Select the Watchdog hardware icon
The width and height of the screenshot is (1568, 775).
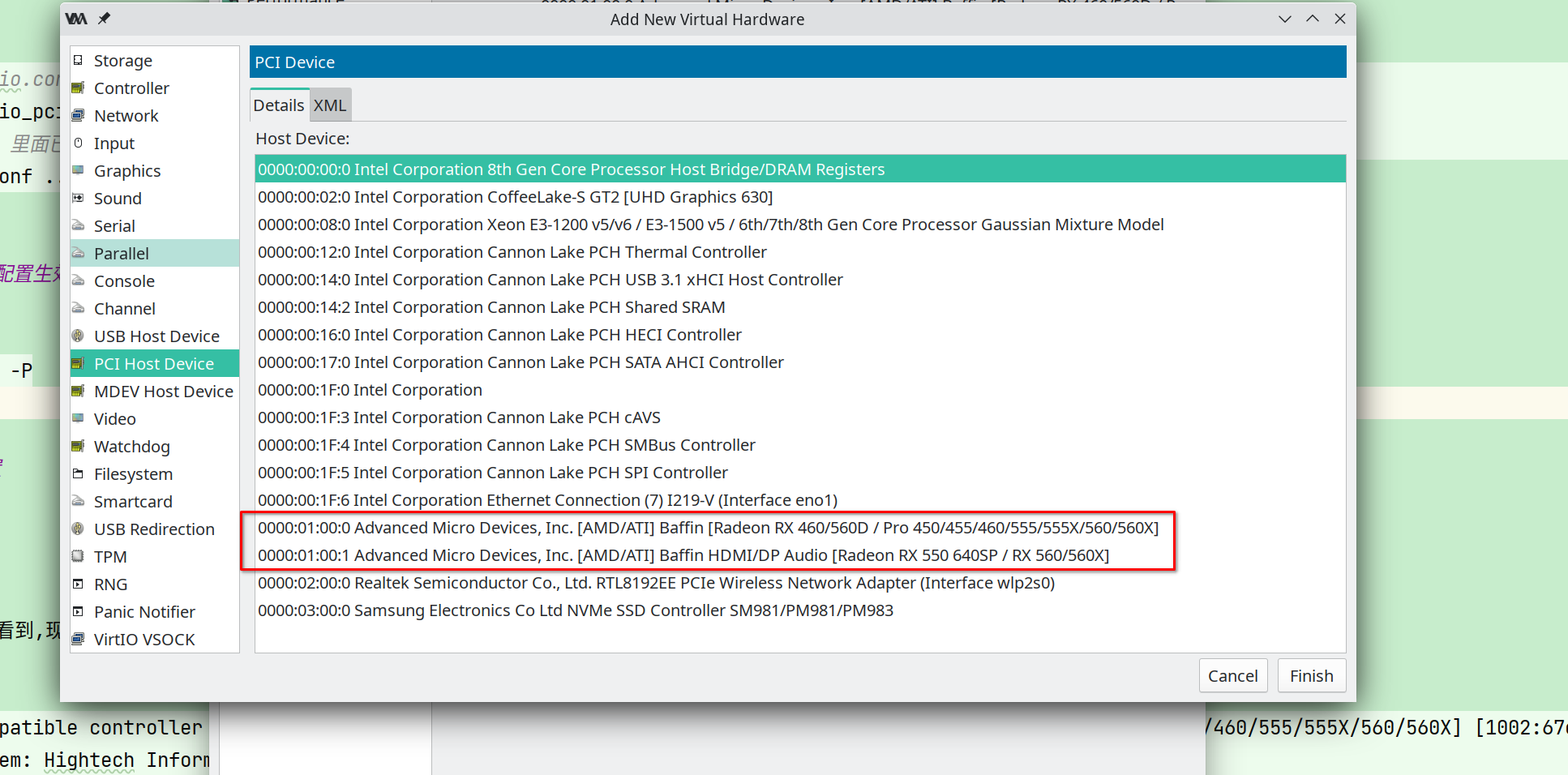point(79,447)
